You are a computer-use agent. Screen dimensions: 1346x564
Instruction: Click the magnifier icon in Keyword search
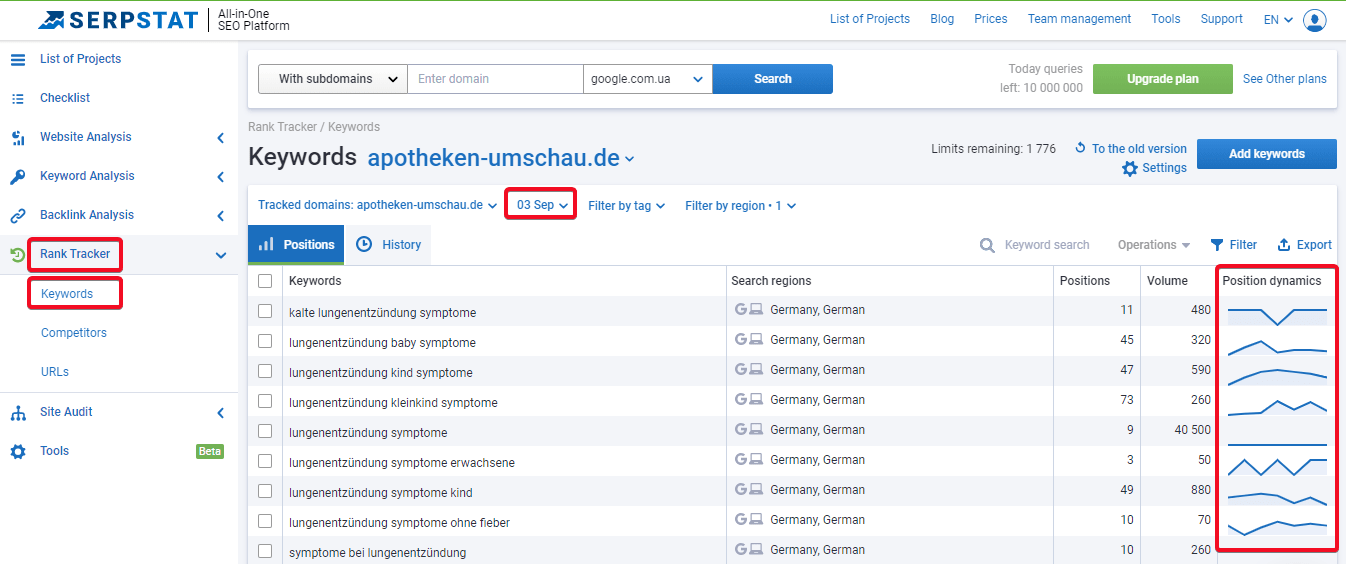coord(987,245)
